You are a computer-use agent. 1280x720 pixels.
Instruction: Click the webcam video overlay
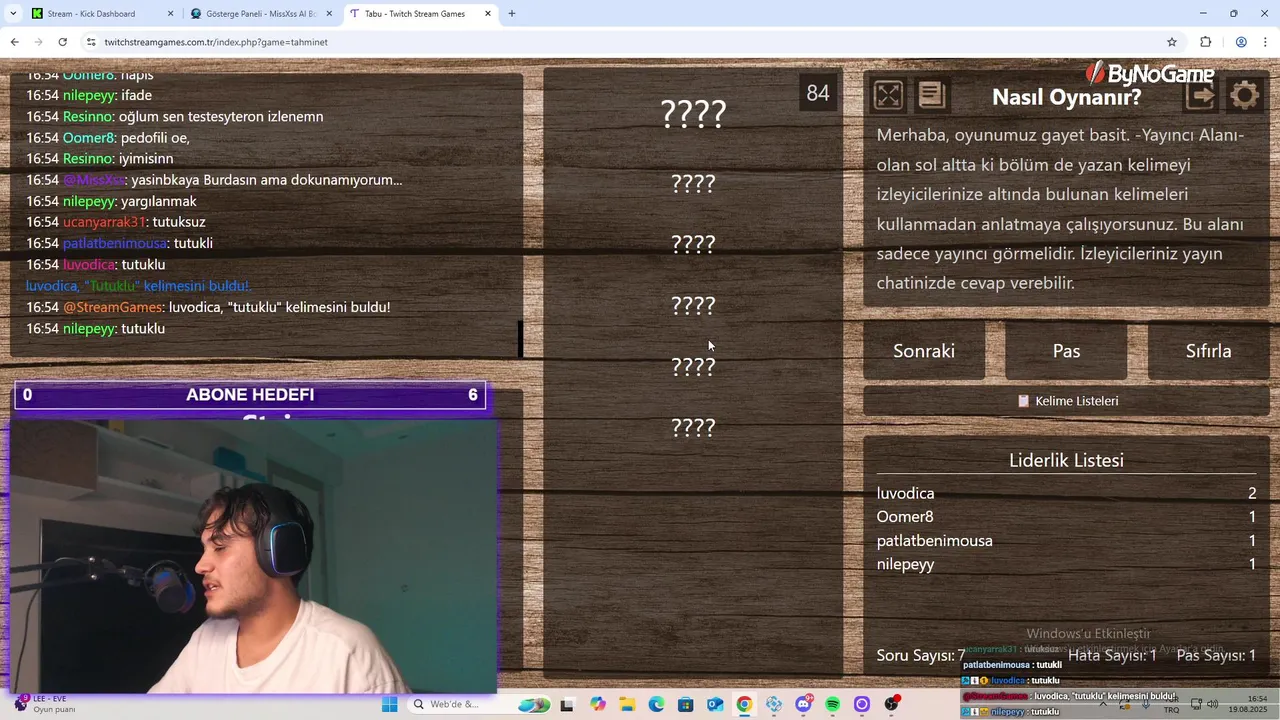254,556
